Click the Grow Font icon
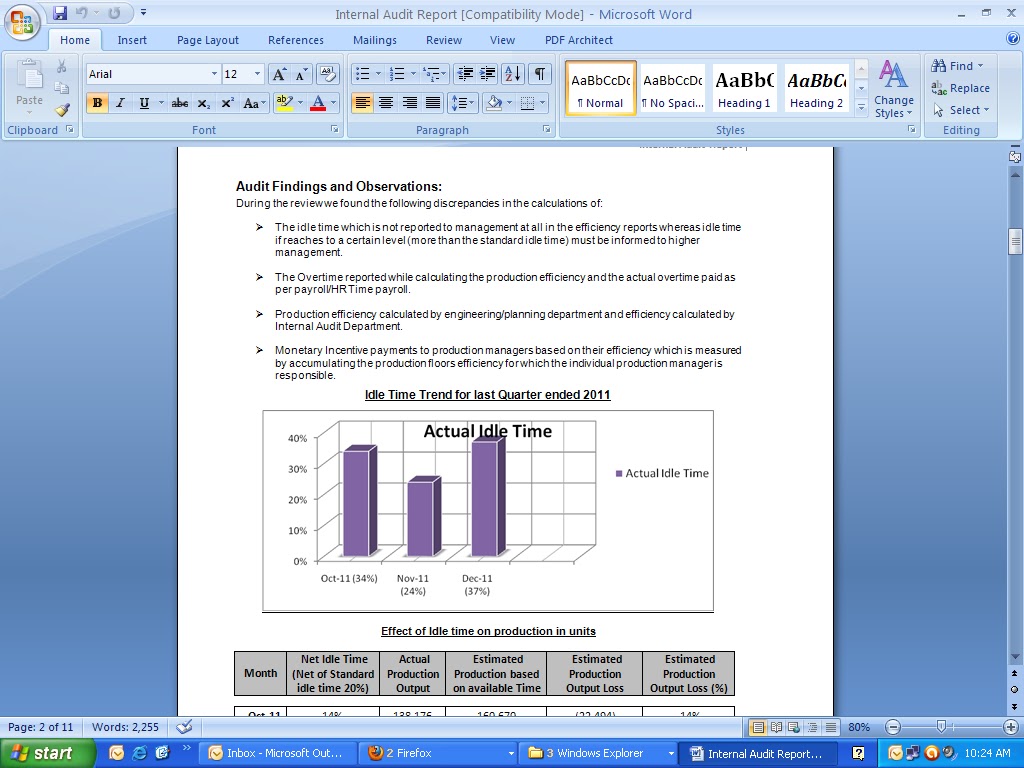This screenshot has height=768, width=1024. click(x=279, y=74)
